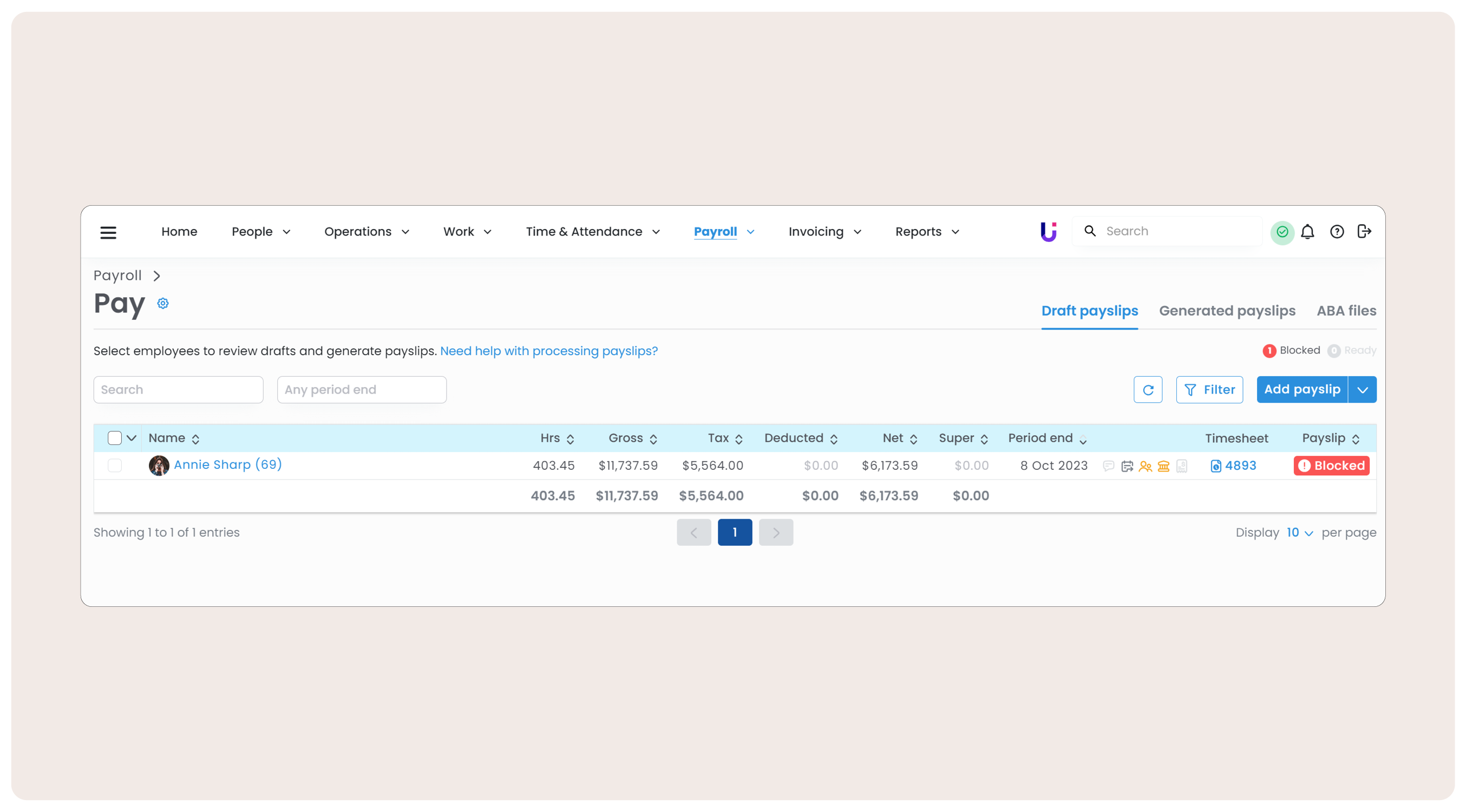
Task: Click the comment bubble icon in Annie Sharp's row
Action: click(1108, 466)
